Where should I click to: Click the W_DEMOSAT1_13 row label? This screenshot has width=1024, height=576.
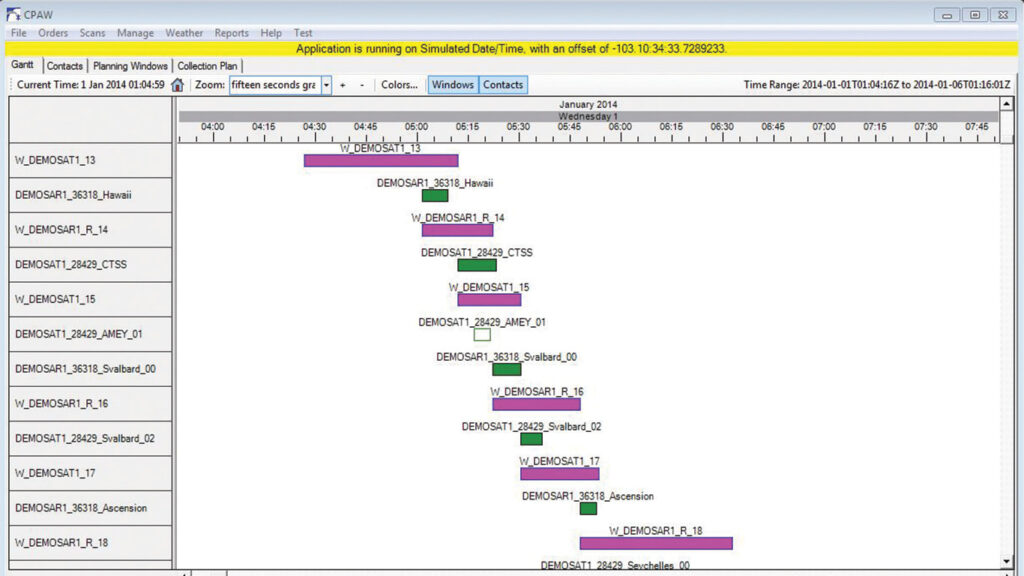(x=90, y=161)
